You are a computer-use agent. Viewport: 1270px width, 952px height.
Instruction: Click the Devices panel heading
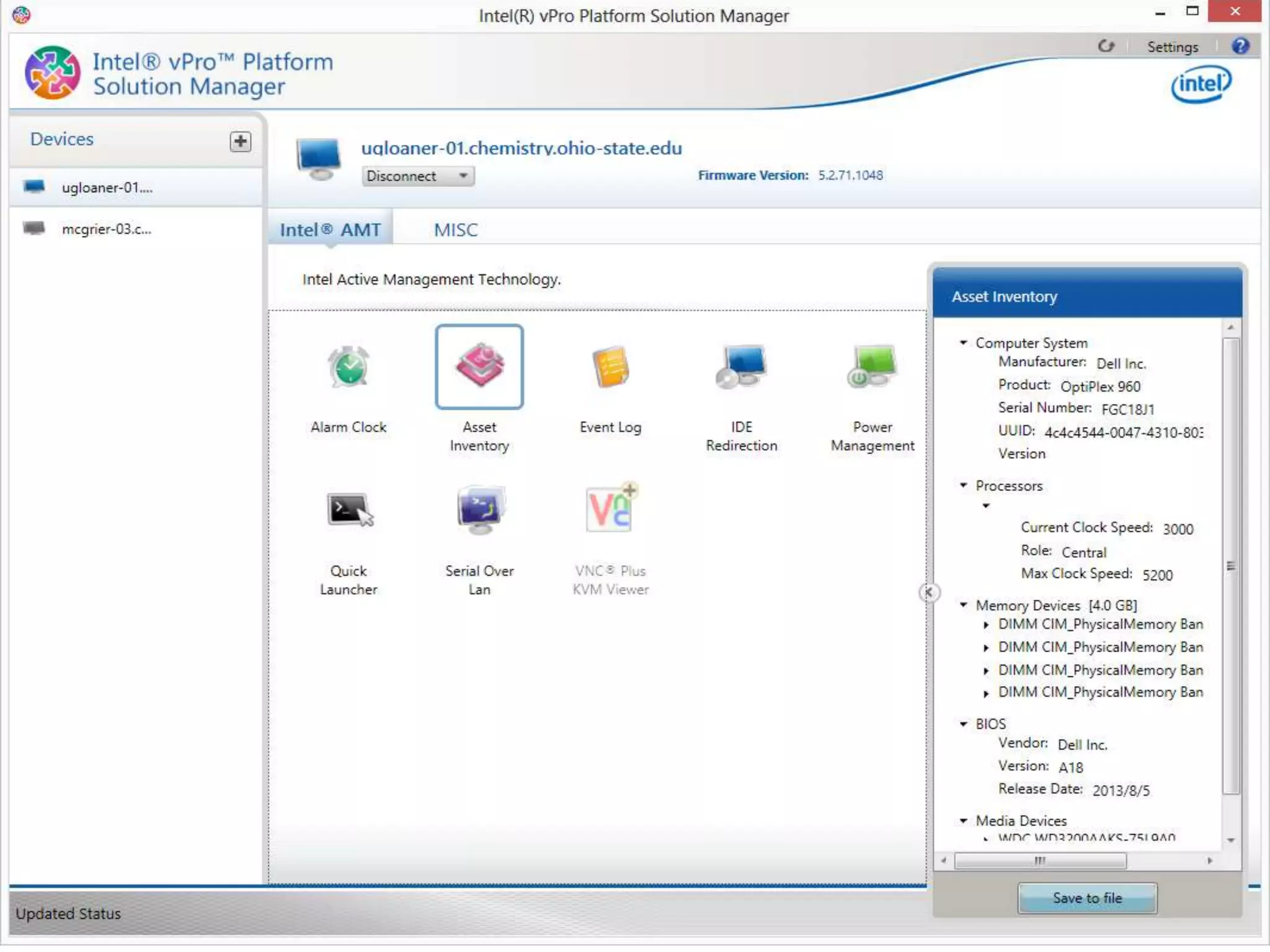pos(62,139)
